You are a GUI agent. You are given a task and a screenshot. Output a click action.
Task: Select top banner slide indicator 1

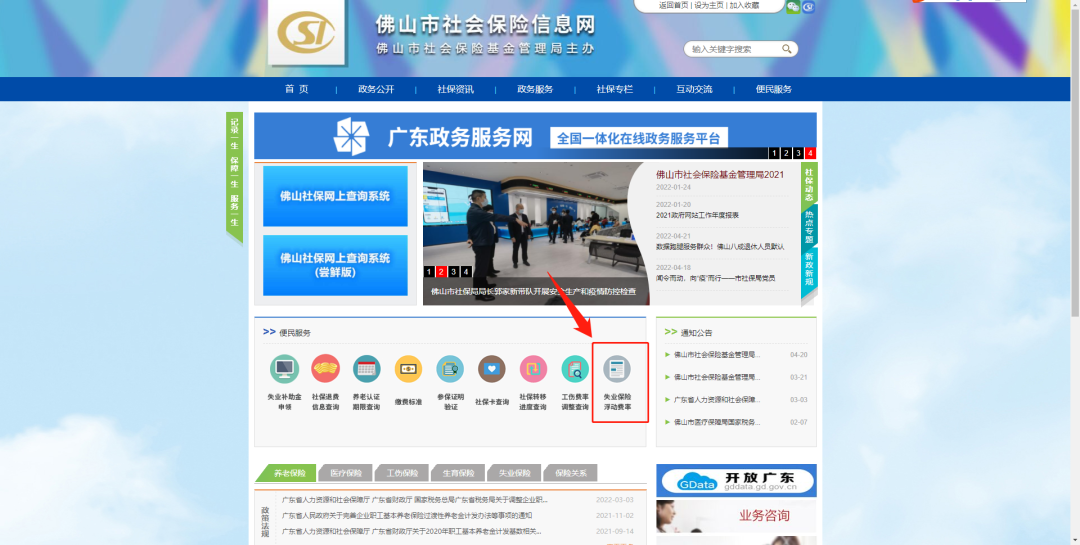click(x=774, y=153)
